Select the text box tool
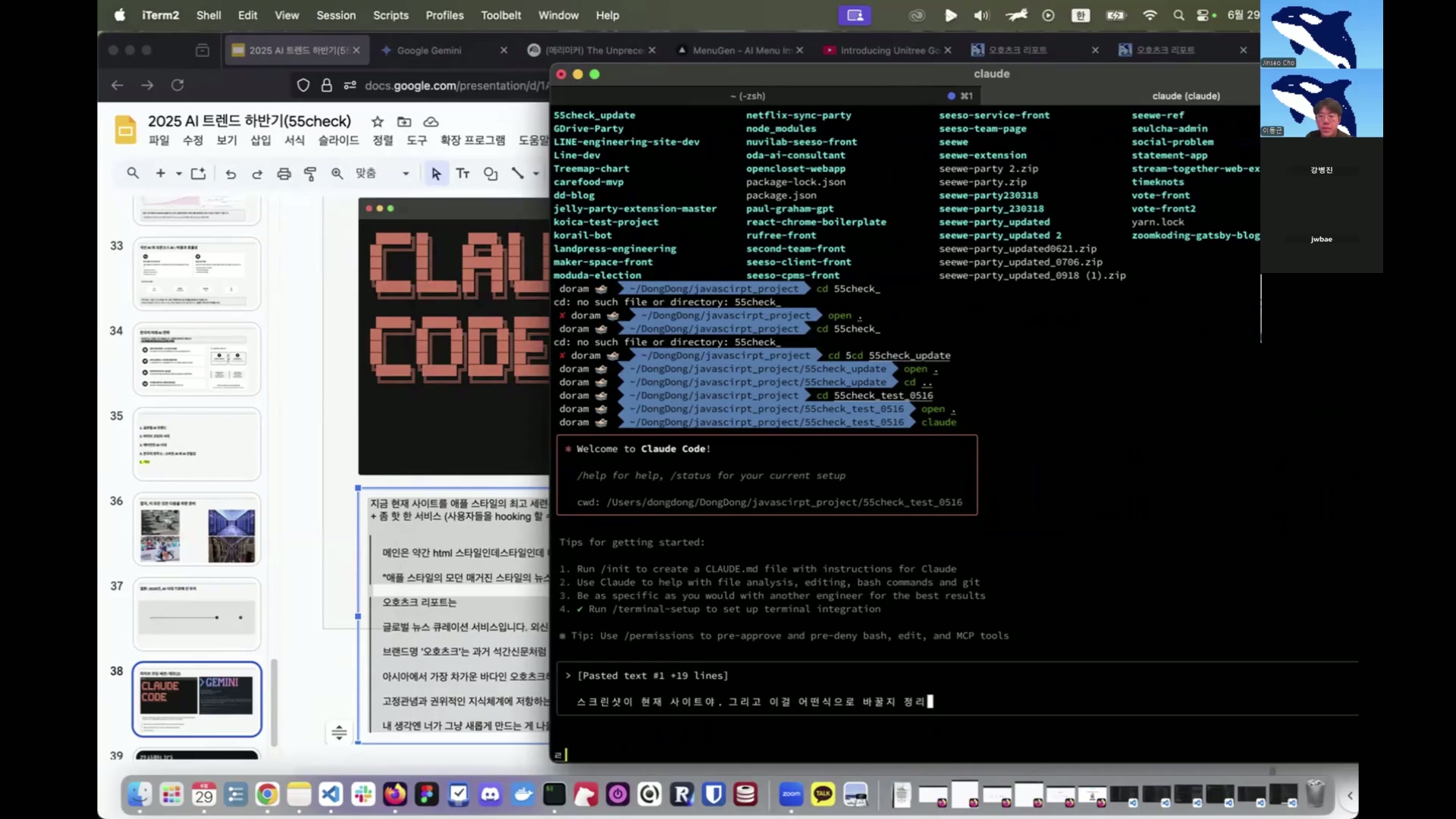This screenshot has width=1456, height=819. [463, 174]
